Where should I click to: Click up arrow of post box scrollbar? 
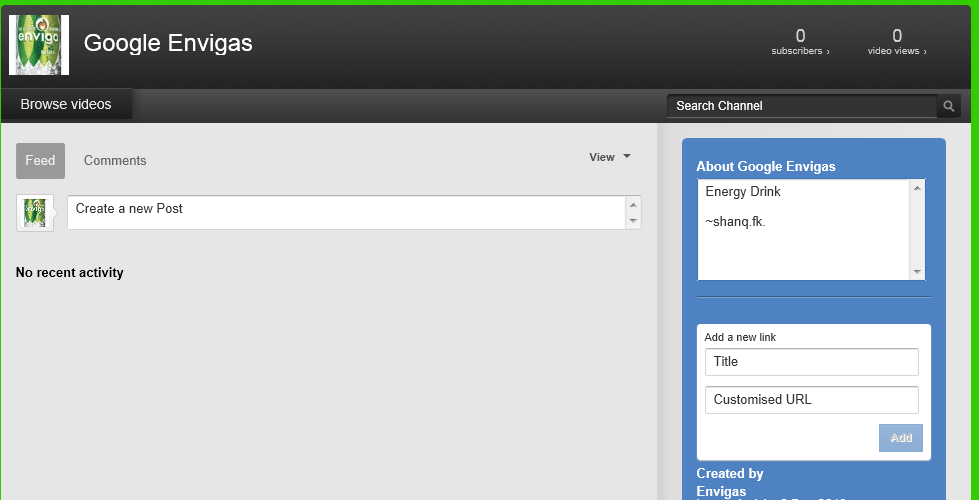pyautogui.click(x=634, y=205)
